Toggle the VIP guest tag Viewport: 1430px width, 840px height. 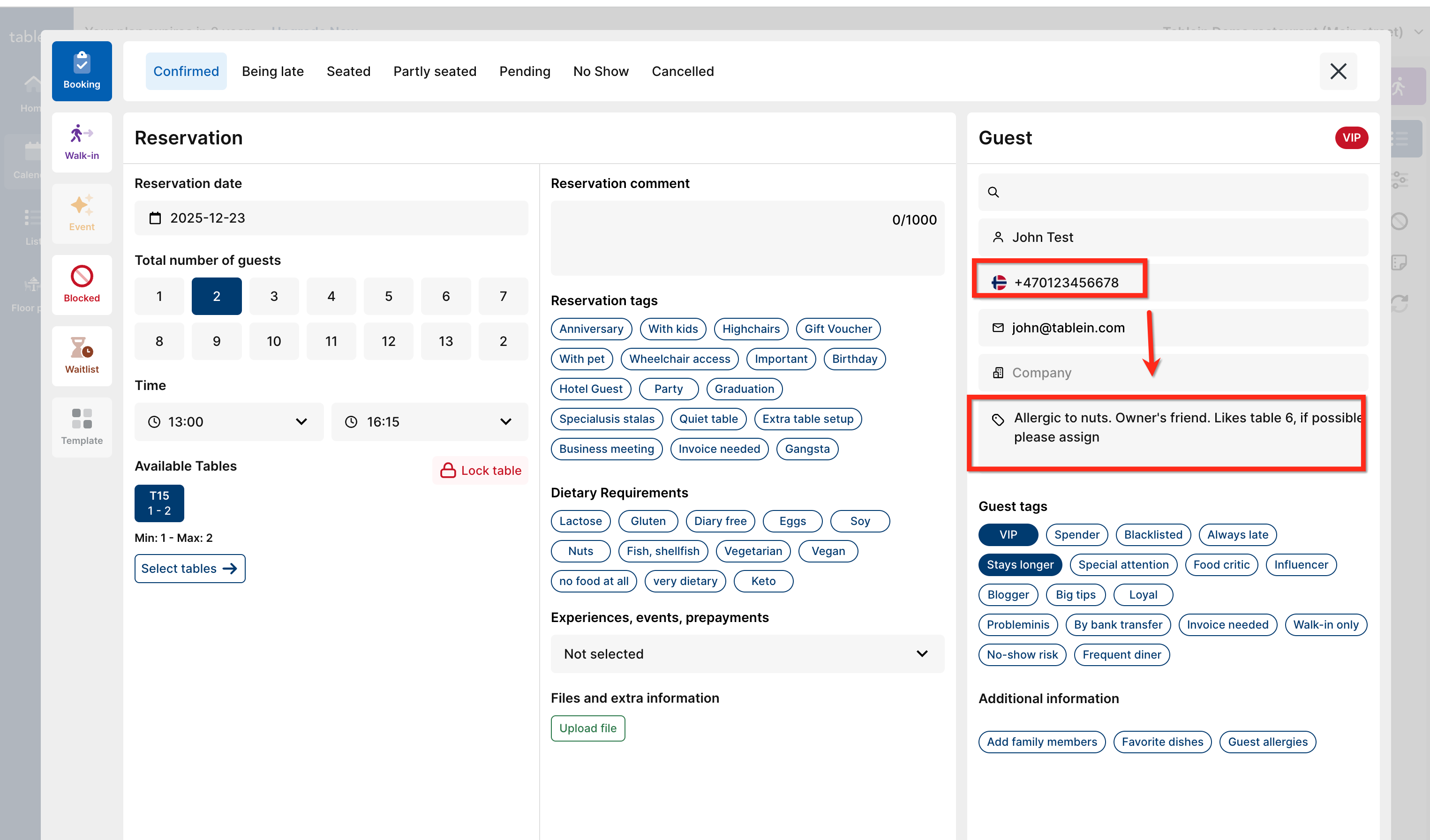click(1008, 535)
